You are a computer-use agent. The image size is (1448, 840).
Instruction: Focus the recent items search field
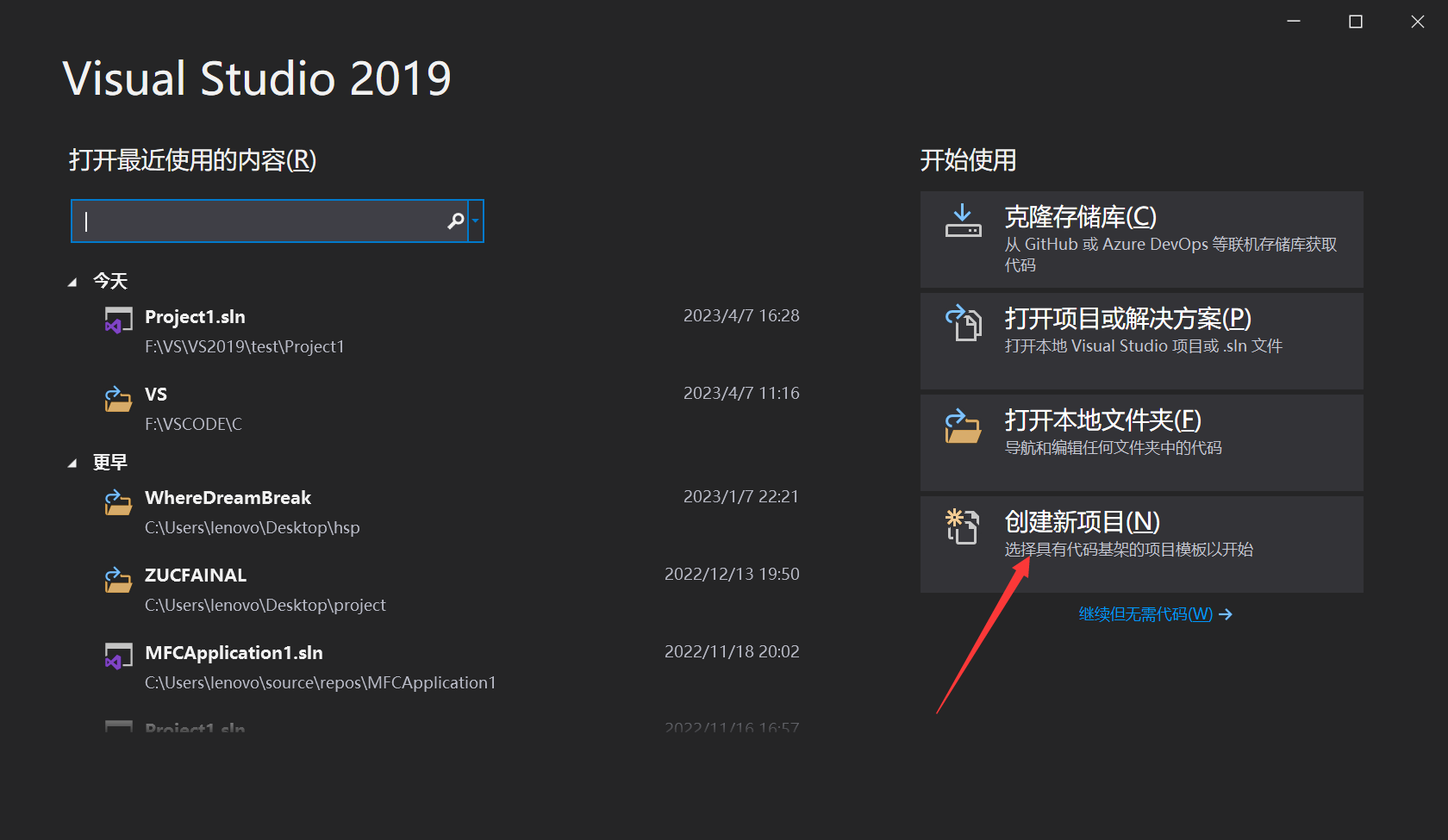click(269, 221)
